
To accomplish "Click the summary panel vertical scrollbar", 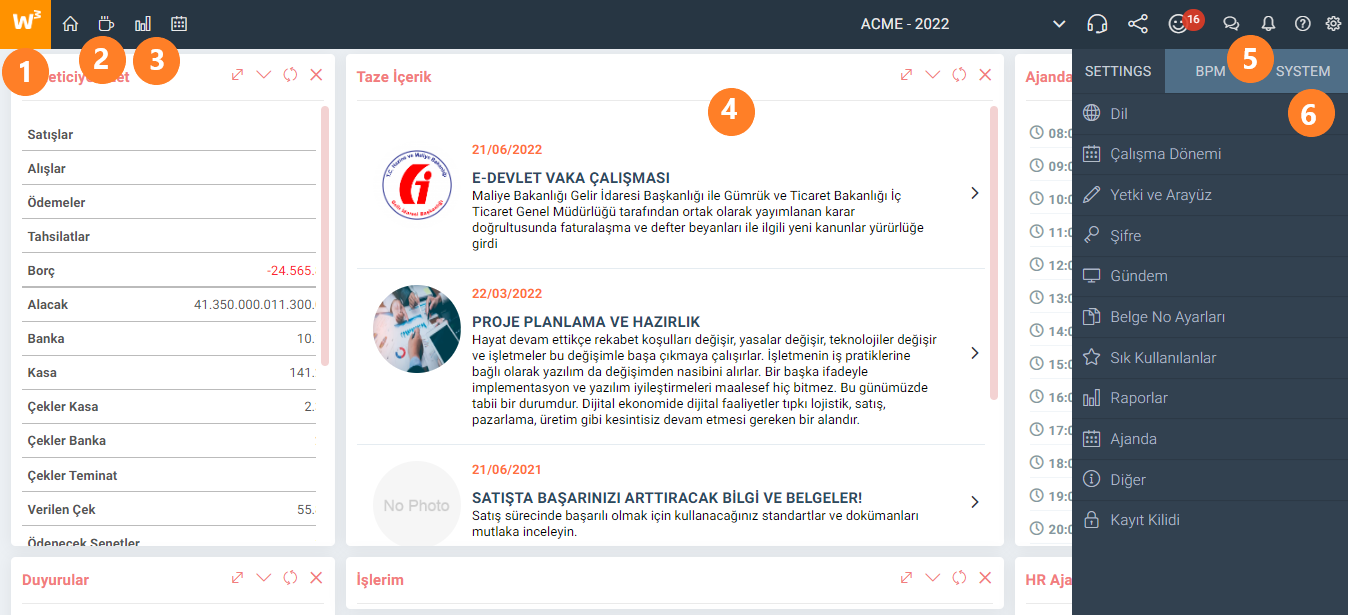I will tap(325, 235).
